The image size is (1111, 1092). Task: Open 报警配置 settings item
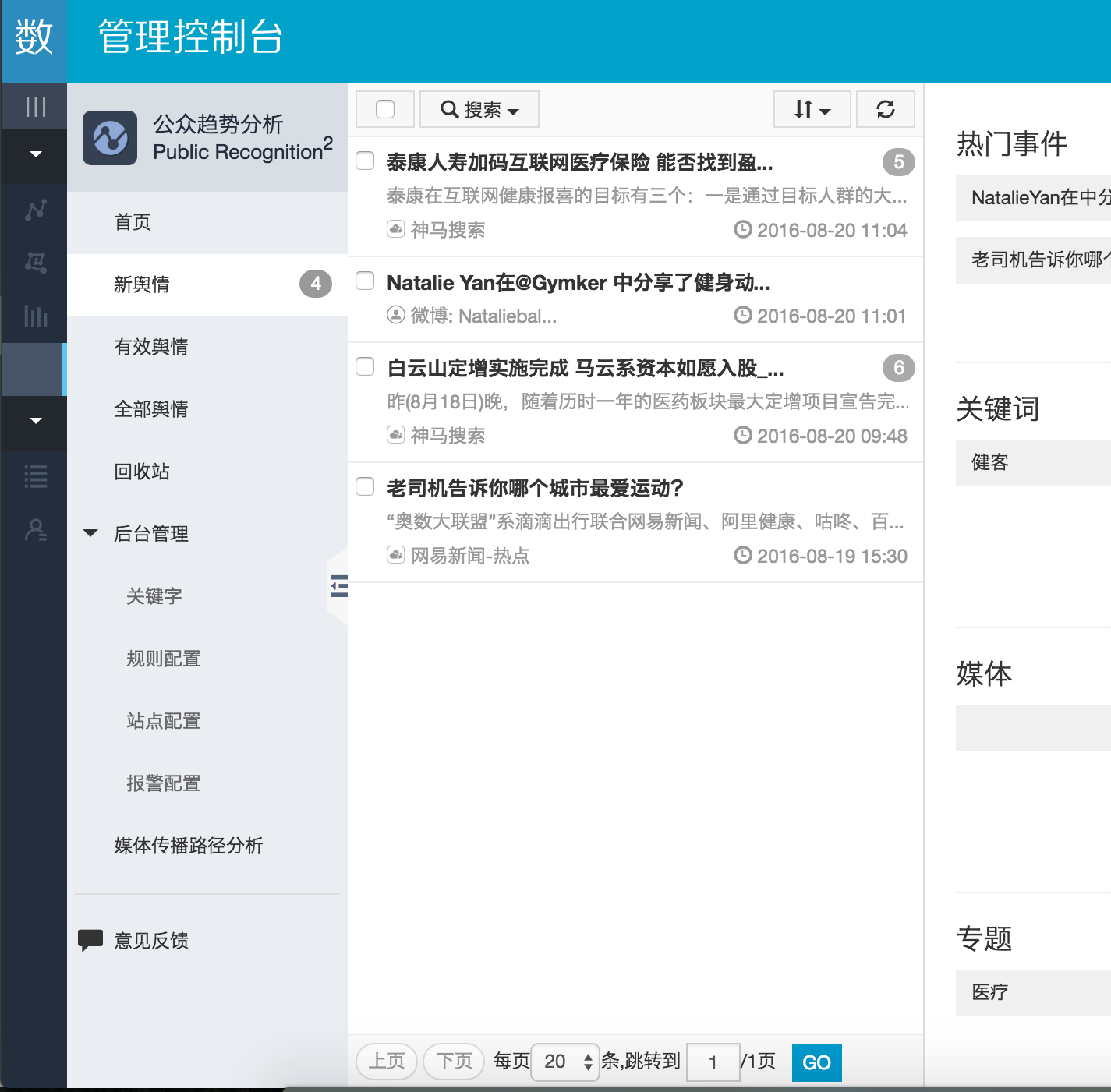[x=164, y=783]
